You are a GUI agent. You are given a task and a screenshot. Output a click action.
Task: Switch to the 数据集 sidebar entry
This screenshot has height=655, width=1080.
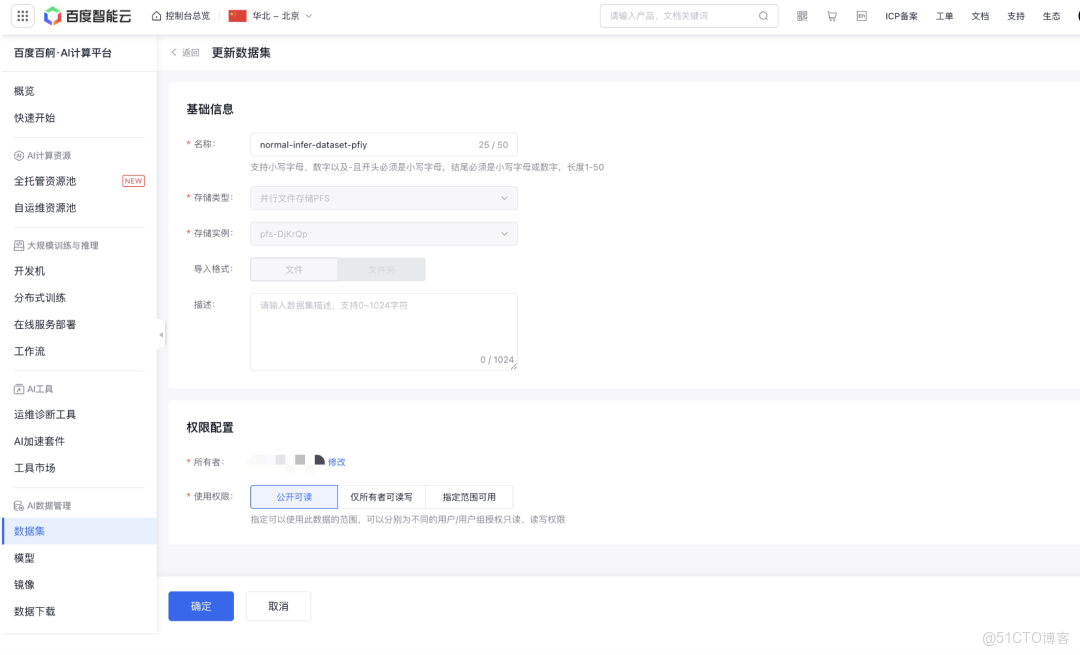click(28, 531)
